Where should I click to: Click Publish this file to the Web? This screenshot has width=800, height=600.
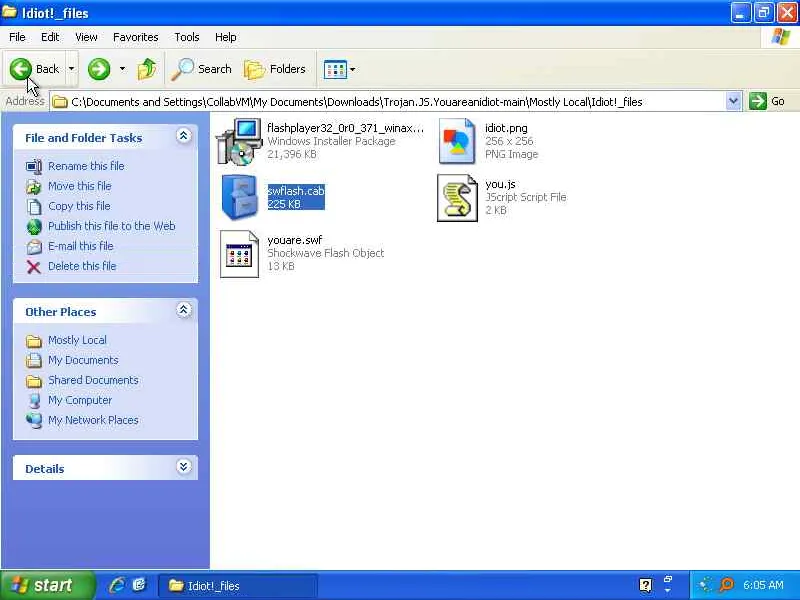pyautogui.click(x=112, y=226)
